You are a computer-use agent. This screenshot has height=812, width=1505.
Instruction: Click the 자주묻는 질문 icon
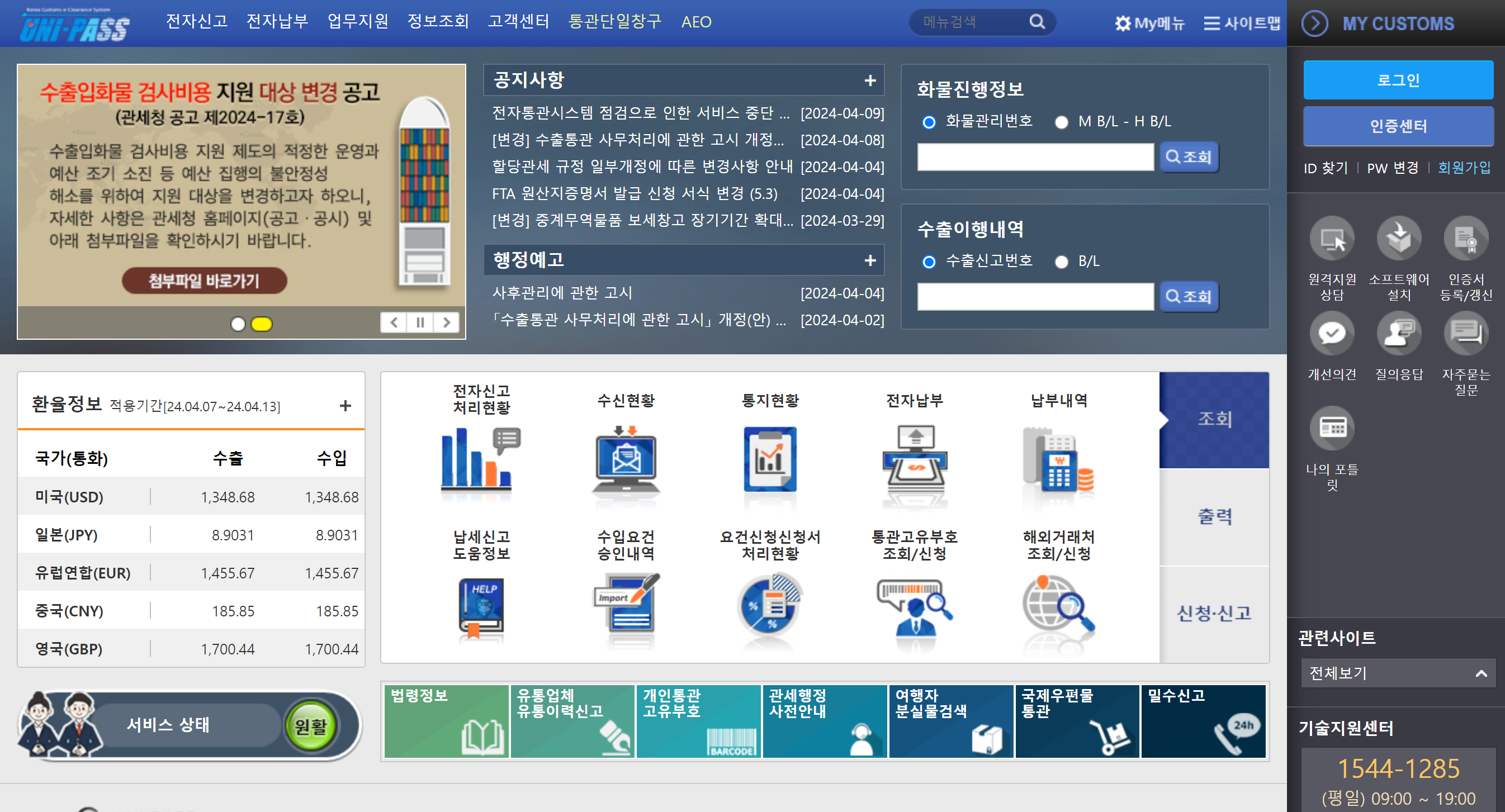[x=1466, y=334]
